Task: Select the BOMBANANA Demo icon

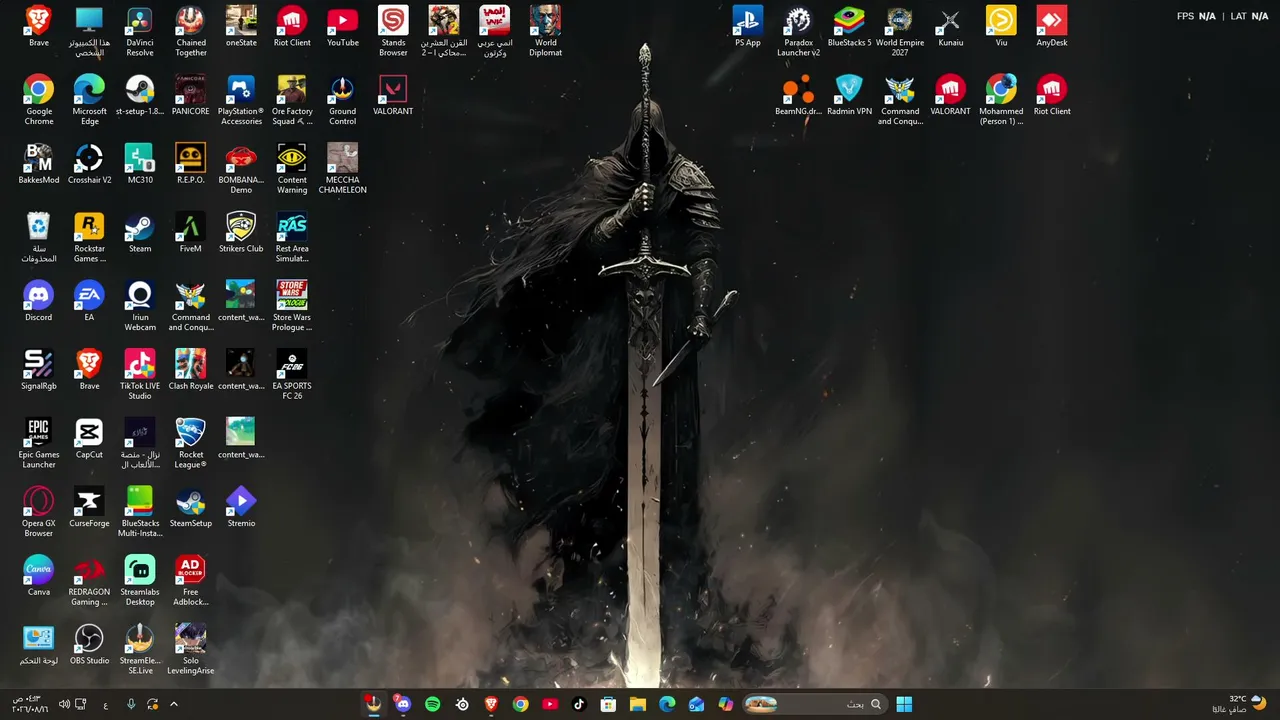Action: (x=241, y=169)
